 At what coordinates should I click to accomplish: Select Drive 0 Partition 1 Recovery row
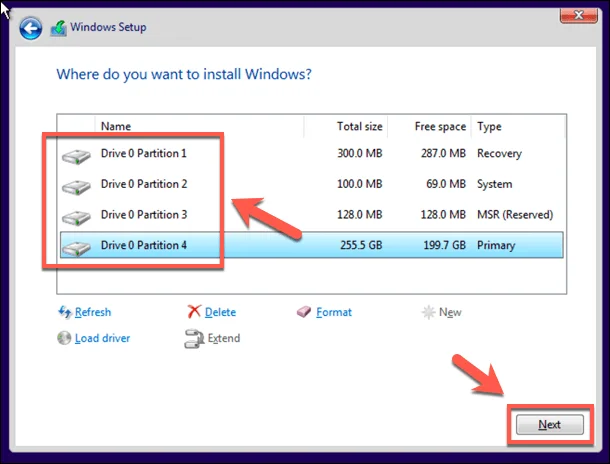tap(310, 154)
